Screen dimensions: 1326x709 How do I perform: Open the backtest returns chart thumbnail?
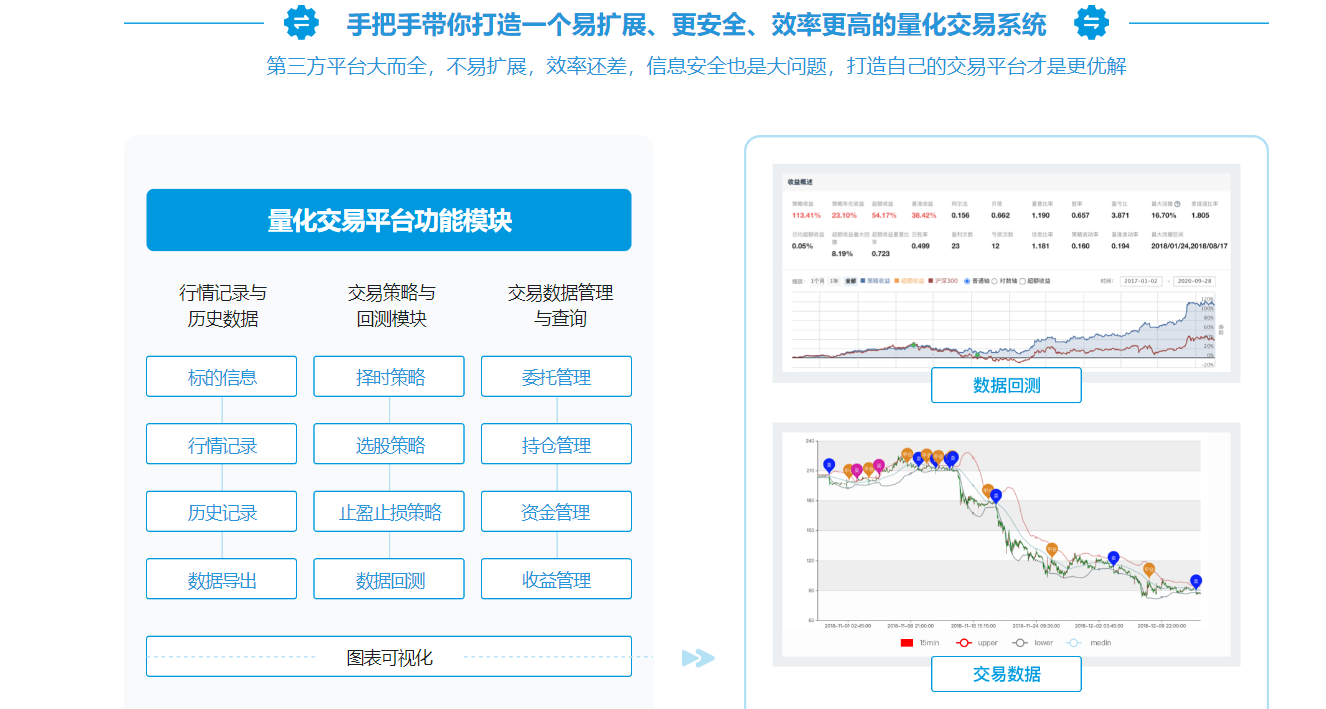click(1006, 272)
